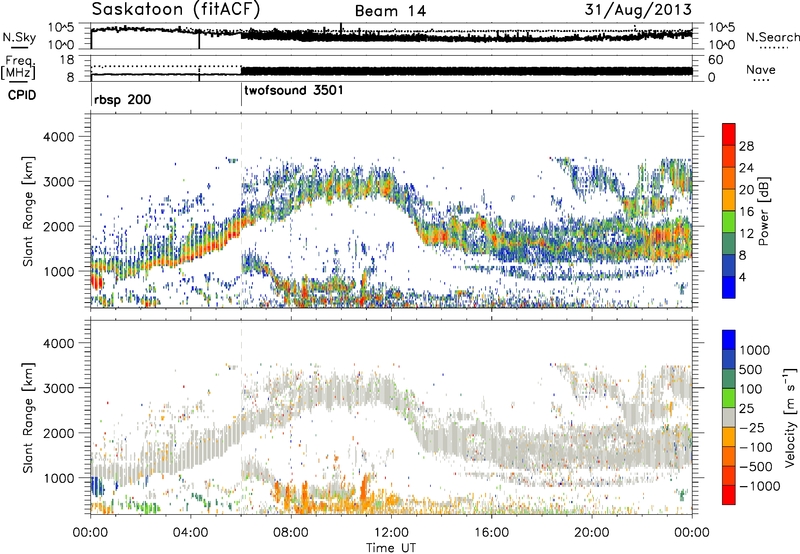Click the "CPID" row label
The width and height of the screenshot is (800, 554).
click(22, 95)
